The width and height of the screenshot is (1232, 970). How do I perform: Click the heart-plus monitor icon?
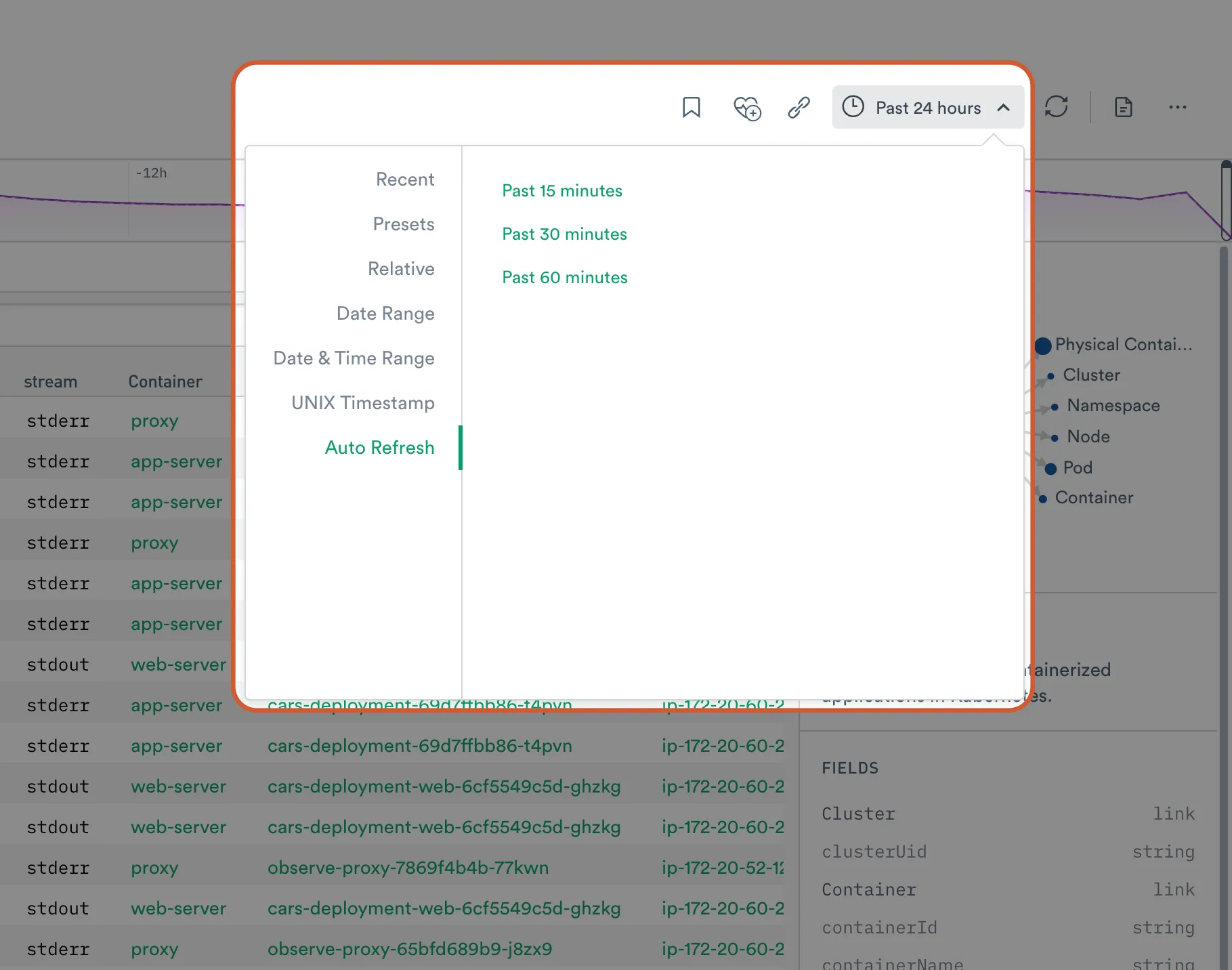pyautogui.click(x=747, y=108)
